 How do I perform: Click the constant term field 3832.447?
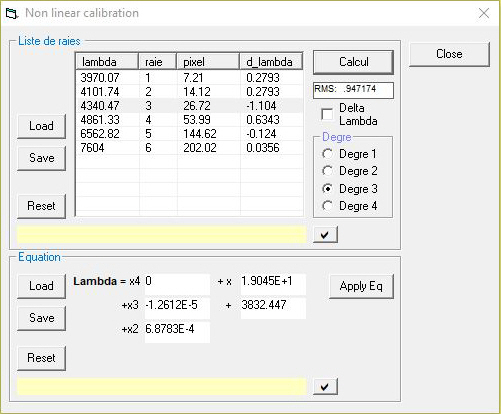click(273, 308)
